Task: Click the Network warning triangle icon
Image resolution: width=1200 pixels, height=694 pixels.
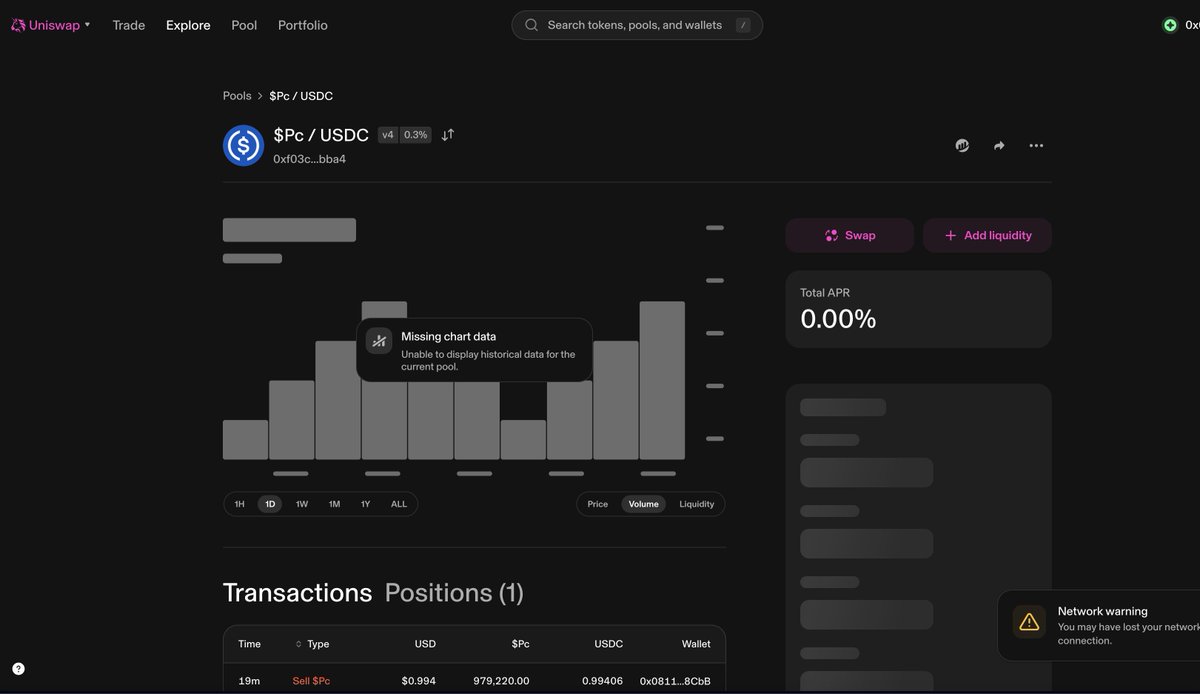Action: click(x=1029, y=622)
